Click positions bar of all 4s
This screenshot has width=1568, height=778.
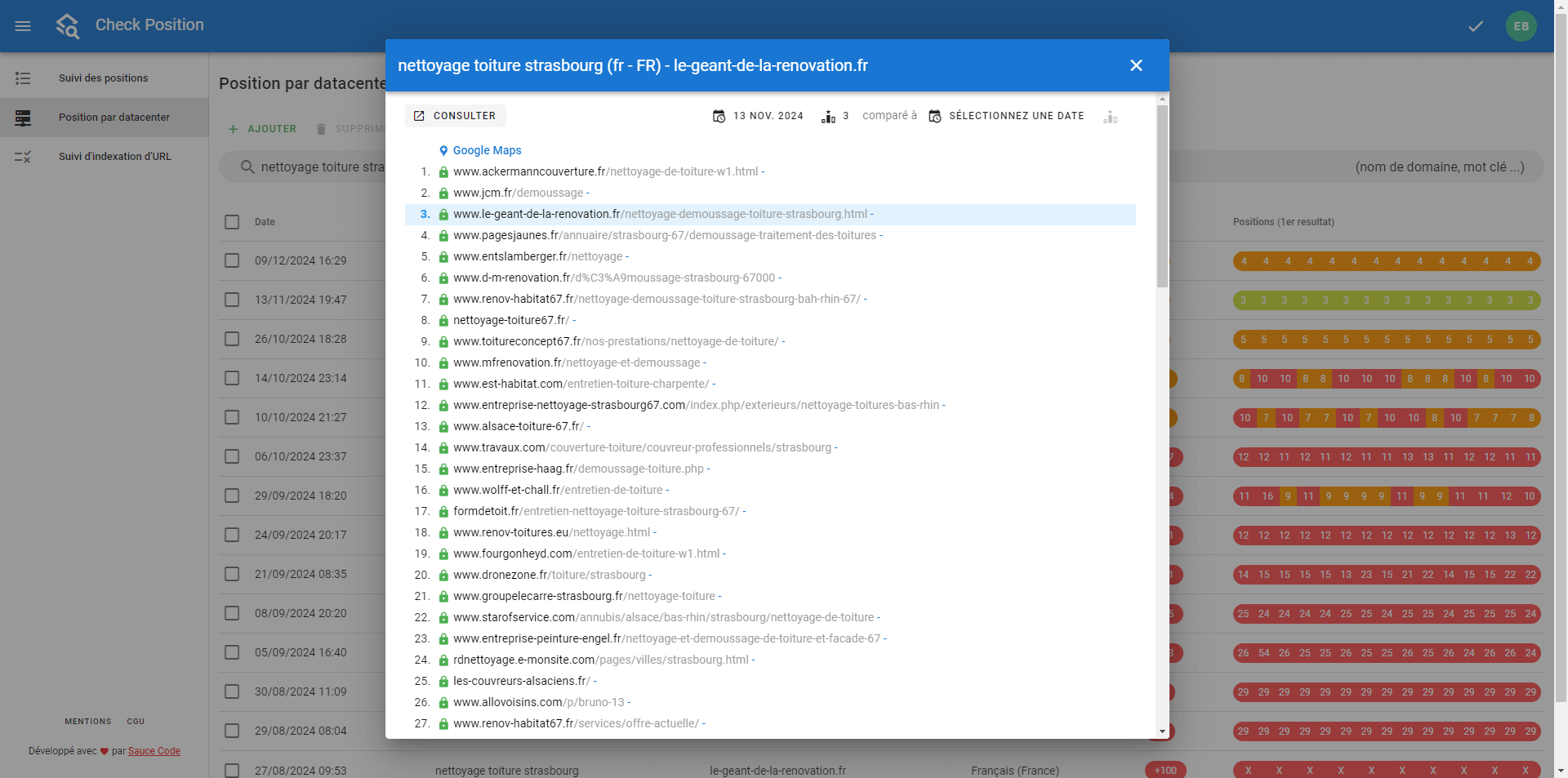(1387, 261)
